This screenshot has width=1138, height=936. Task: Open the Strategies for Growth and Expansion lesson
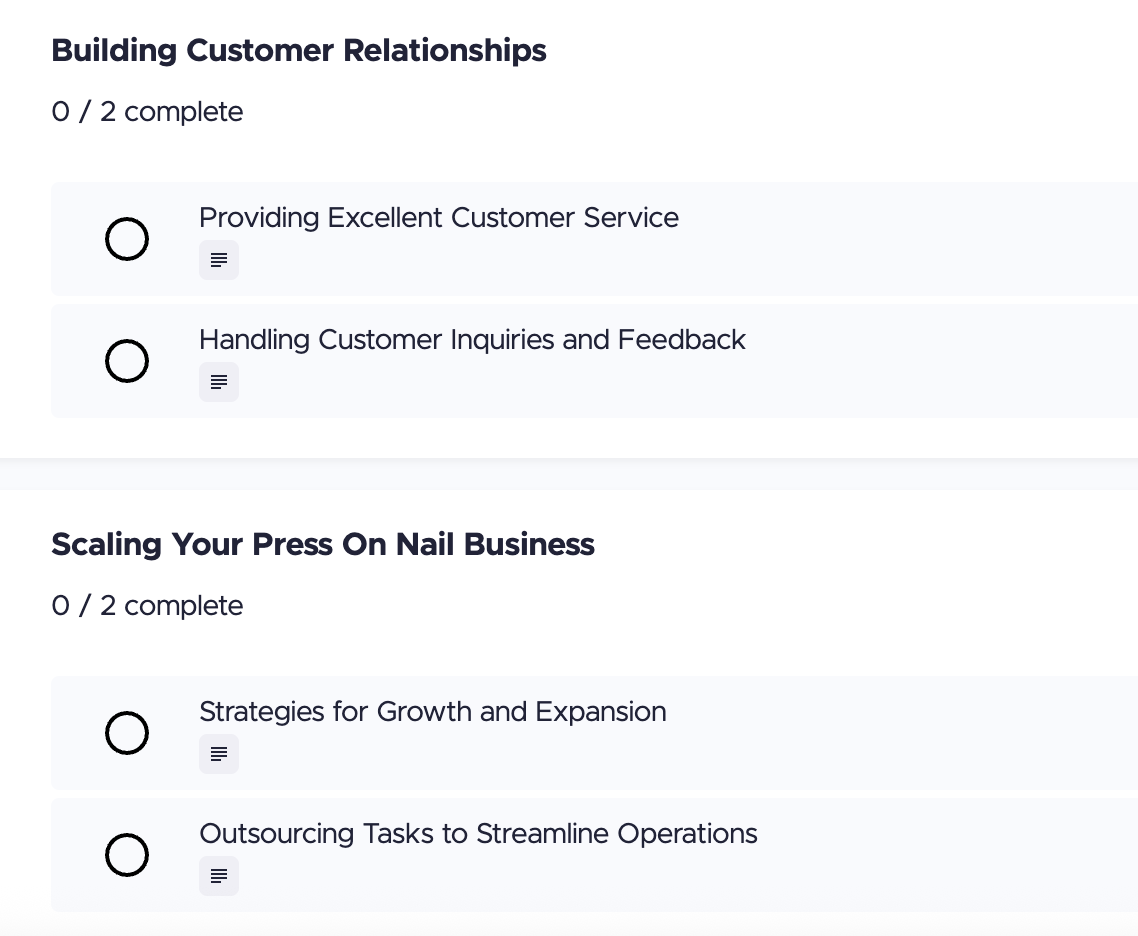[432, 712]
